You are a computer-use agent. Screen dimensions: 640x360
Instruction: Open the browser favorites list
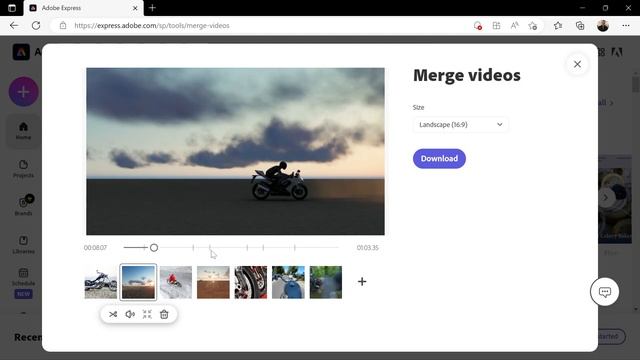(558, 25)
